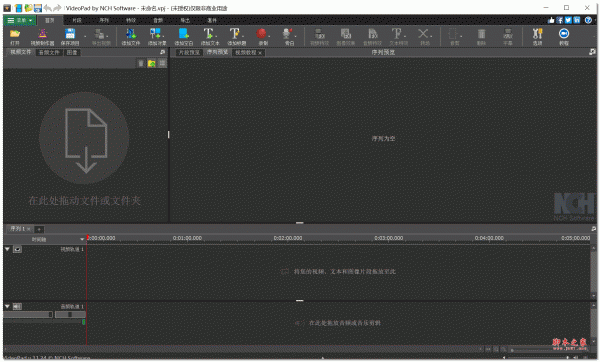
Task: Click the LinkedIn share icon
Action: coord(577,20)
